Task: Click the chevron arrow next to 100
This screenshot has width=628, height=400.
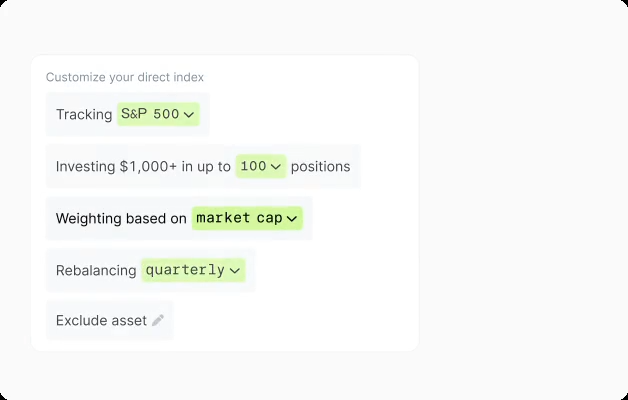Action: tap(276, 167)
